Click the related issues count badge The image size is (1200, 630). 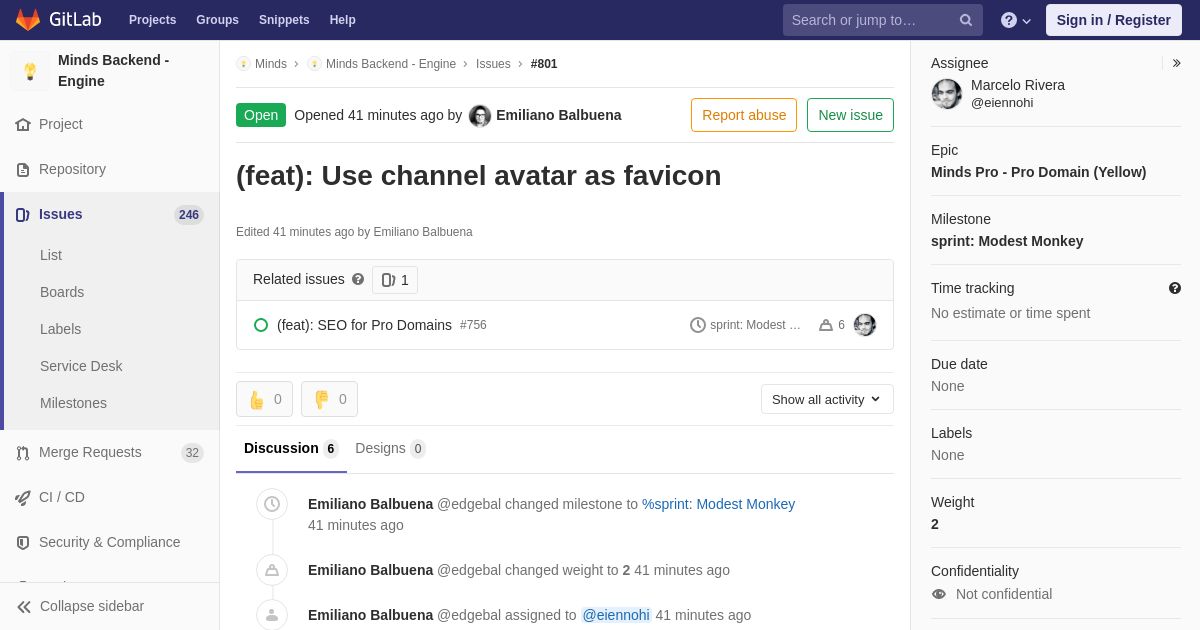tap(395, 280)
